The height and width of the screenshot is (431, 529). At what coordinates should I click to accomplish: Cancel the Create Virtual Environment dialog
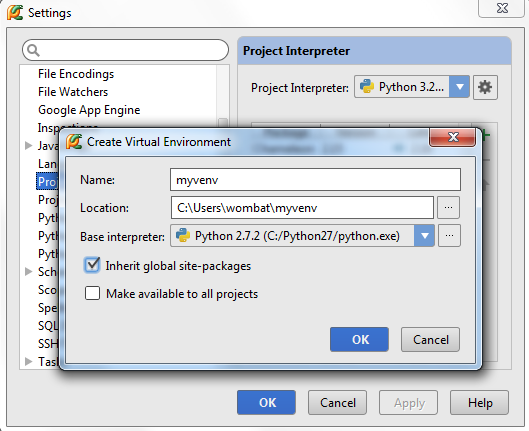pyautogui.click(x=430, y=339)
